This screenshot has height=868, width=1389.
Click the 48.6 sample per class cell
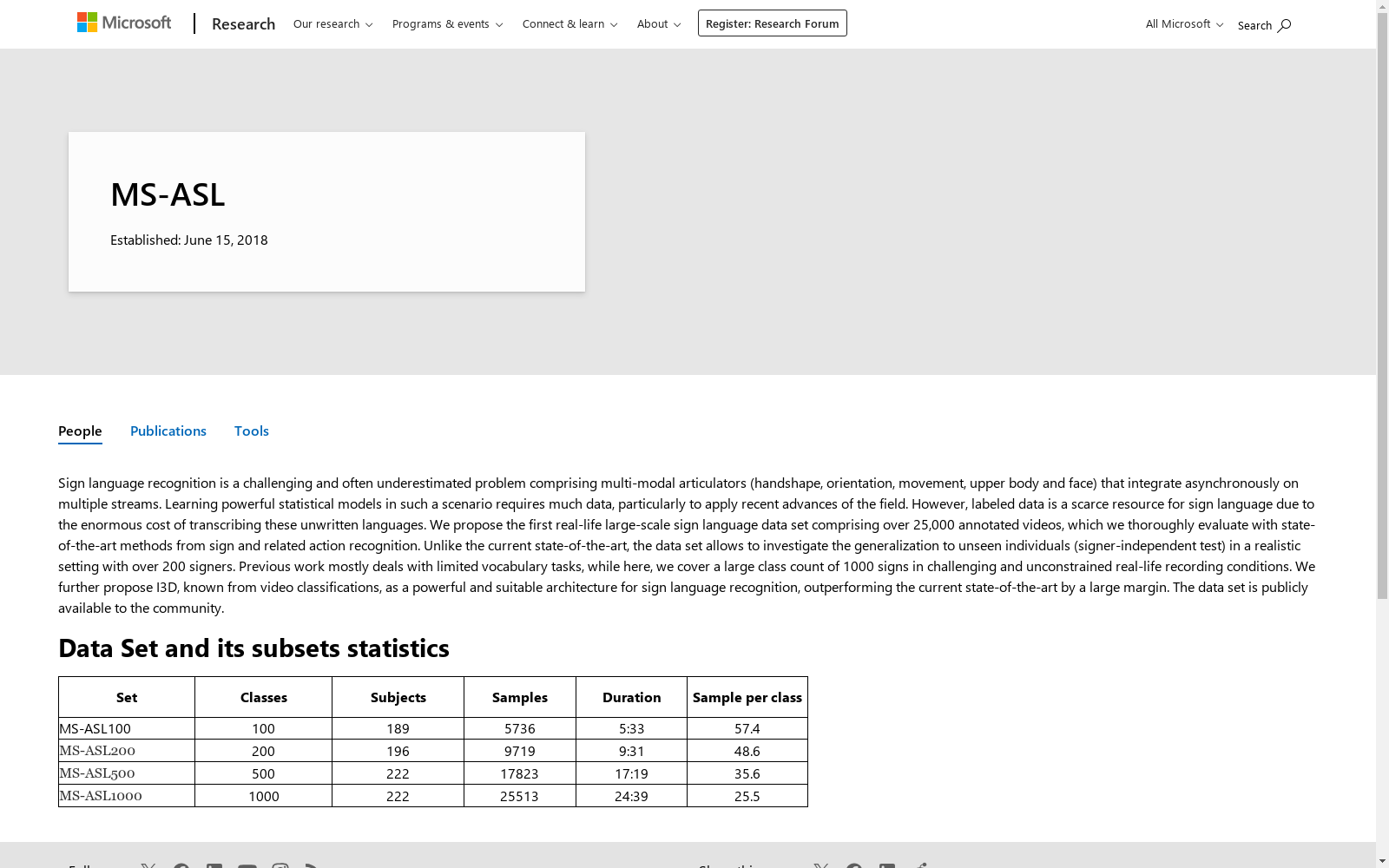click(747, 751)
